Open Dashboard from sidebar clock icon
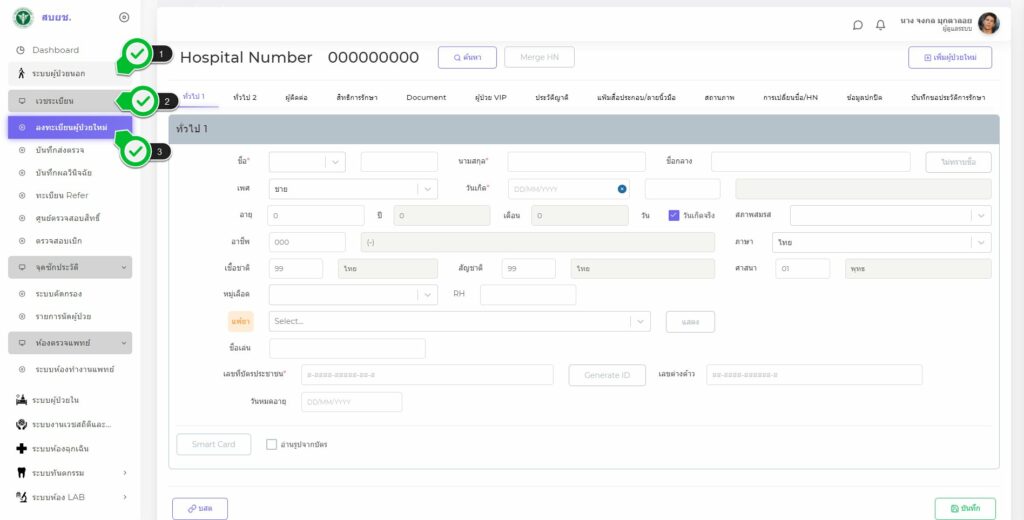1024x520 pixels. (21, 50)
